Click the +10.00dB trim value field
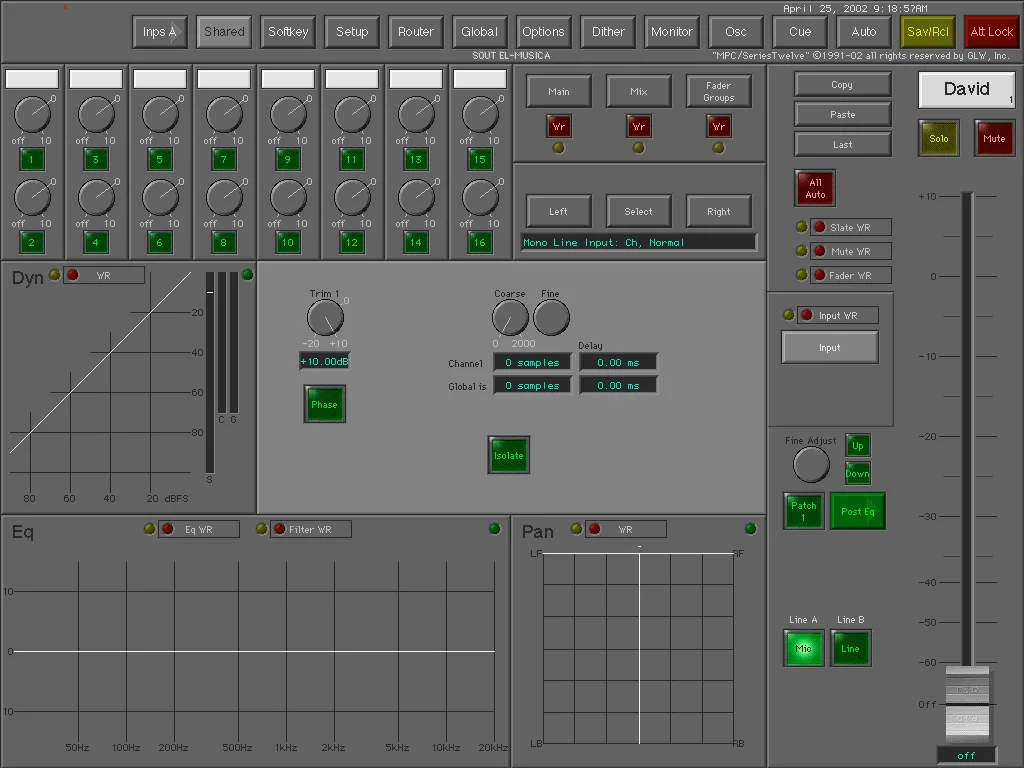Image resolution: width=1024 pixels, height=768 pixels. point(325,361)
